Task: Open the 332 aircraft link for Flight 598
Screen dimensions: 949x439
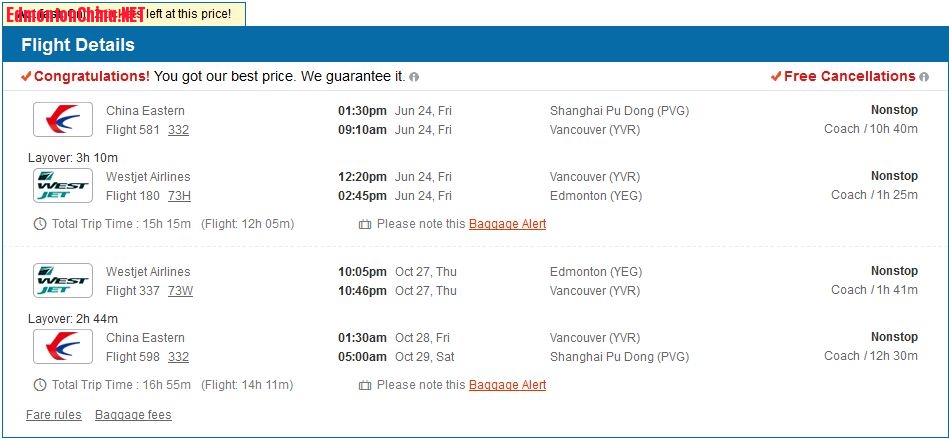Action: click(178, 356)
